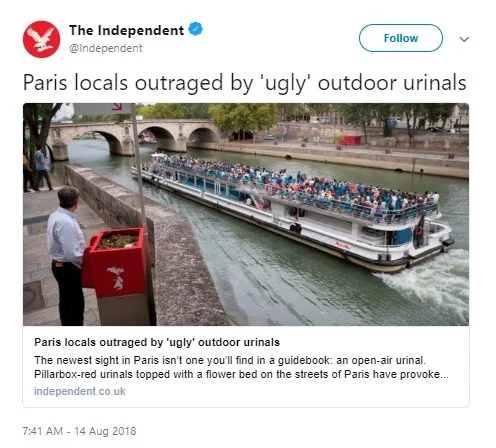Viewport: 496px width, 448px height.
Task: Visit the @Independent handle profile
Action: click(106, 48)
